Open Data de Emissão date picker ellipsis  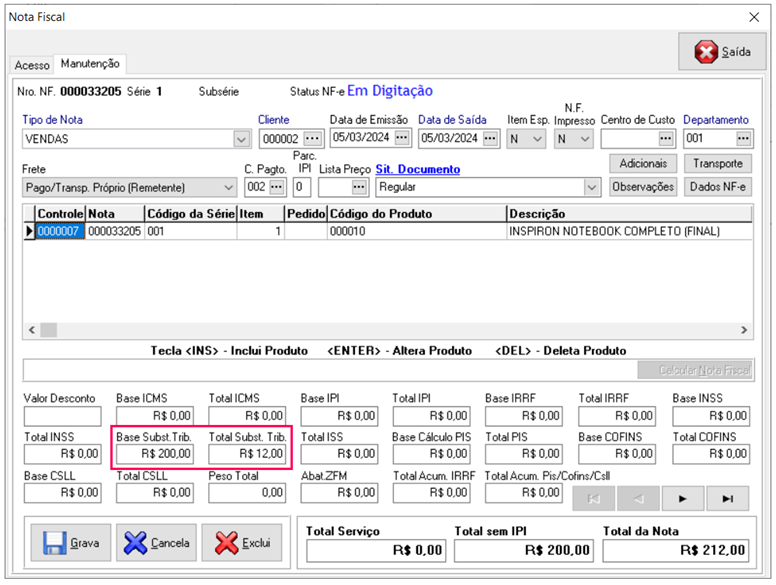coord(402,138)
